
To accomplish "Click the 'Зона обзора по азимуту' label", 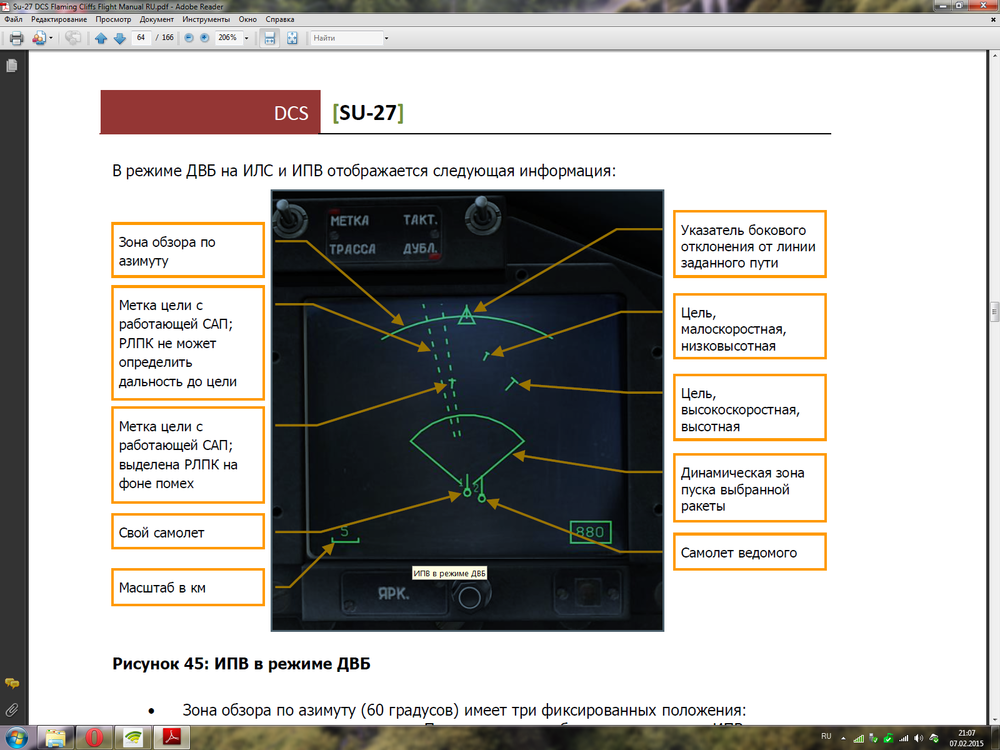I will click(x=188, y=250).
